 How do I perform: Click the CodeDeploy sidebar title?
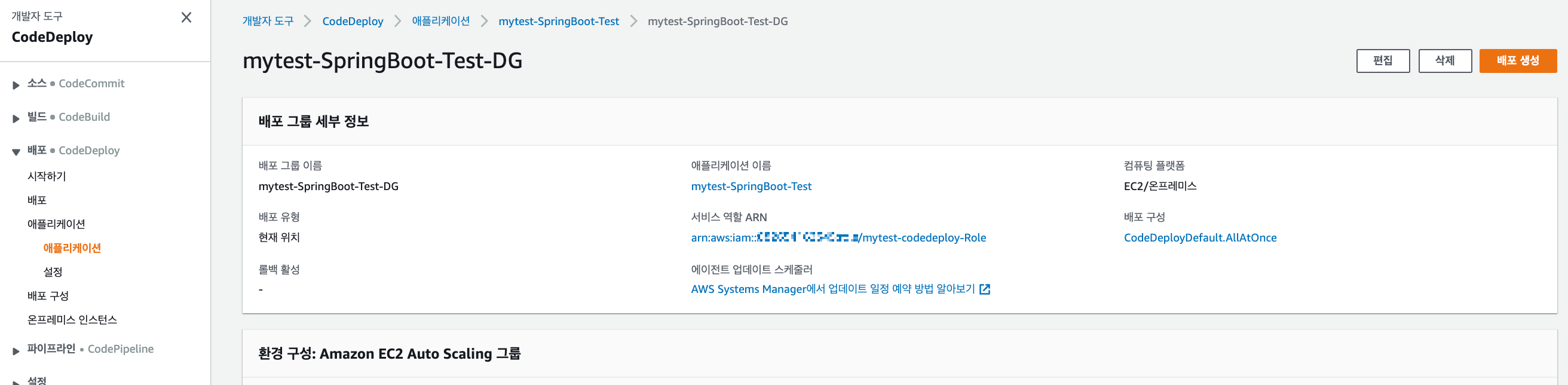[x=53, y=37]
